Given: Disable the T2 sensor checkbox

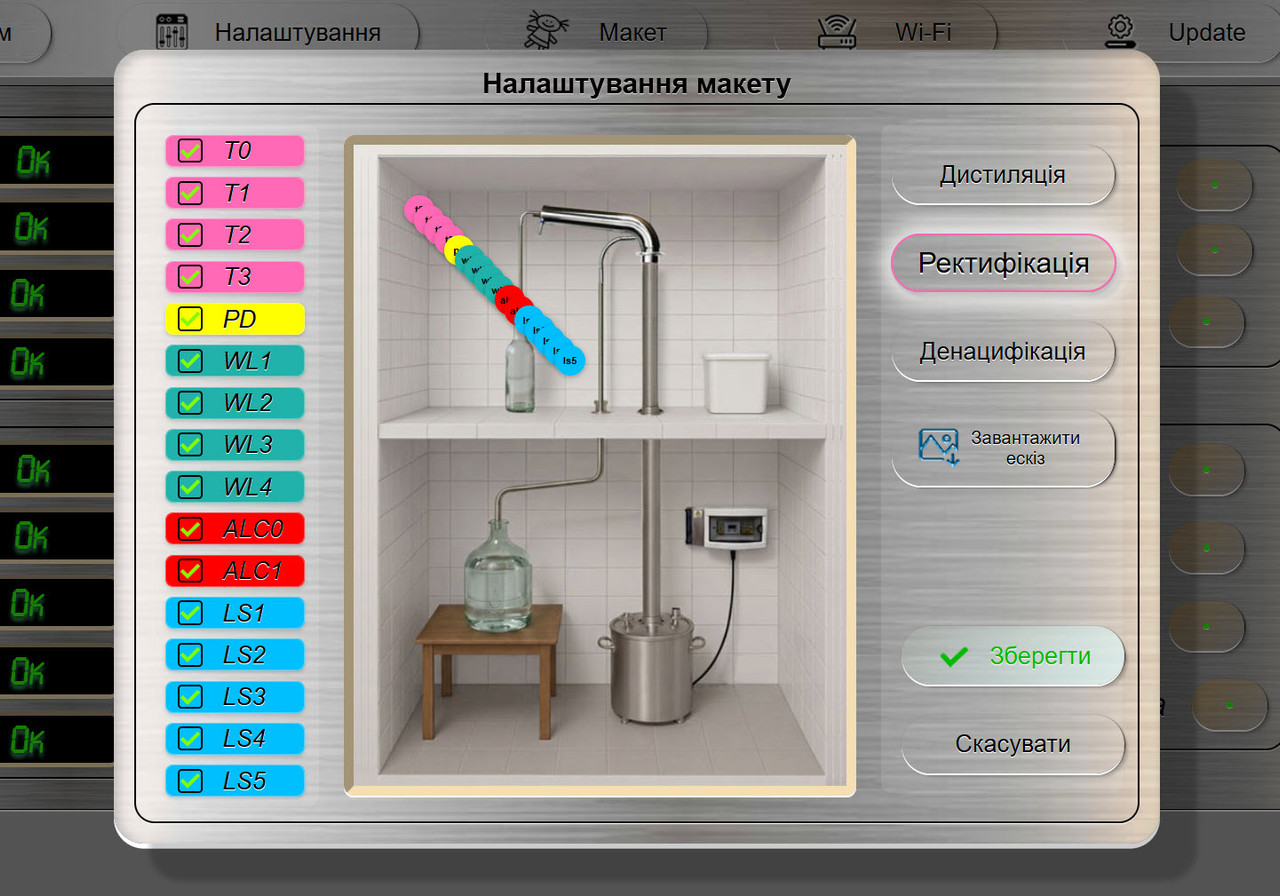Looking at the screenshot, I should (x=190, y=235).
